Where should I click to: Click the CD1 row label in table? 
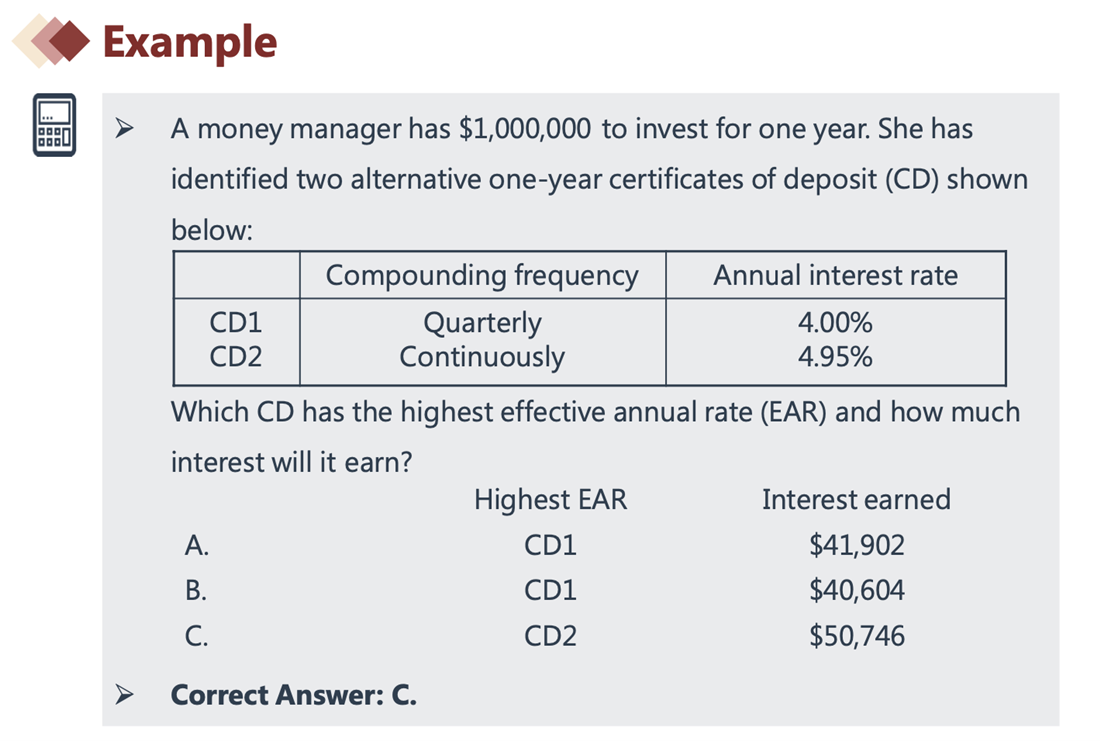(236, 323)
